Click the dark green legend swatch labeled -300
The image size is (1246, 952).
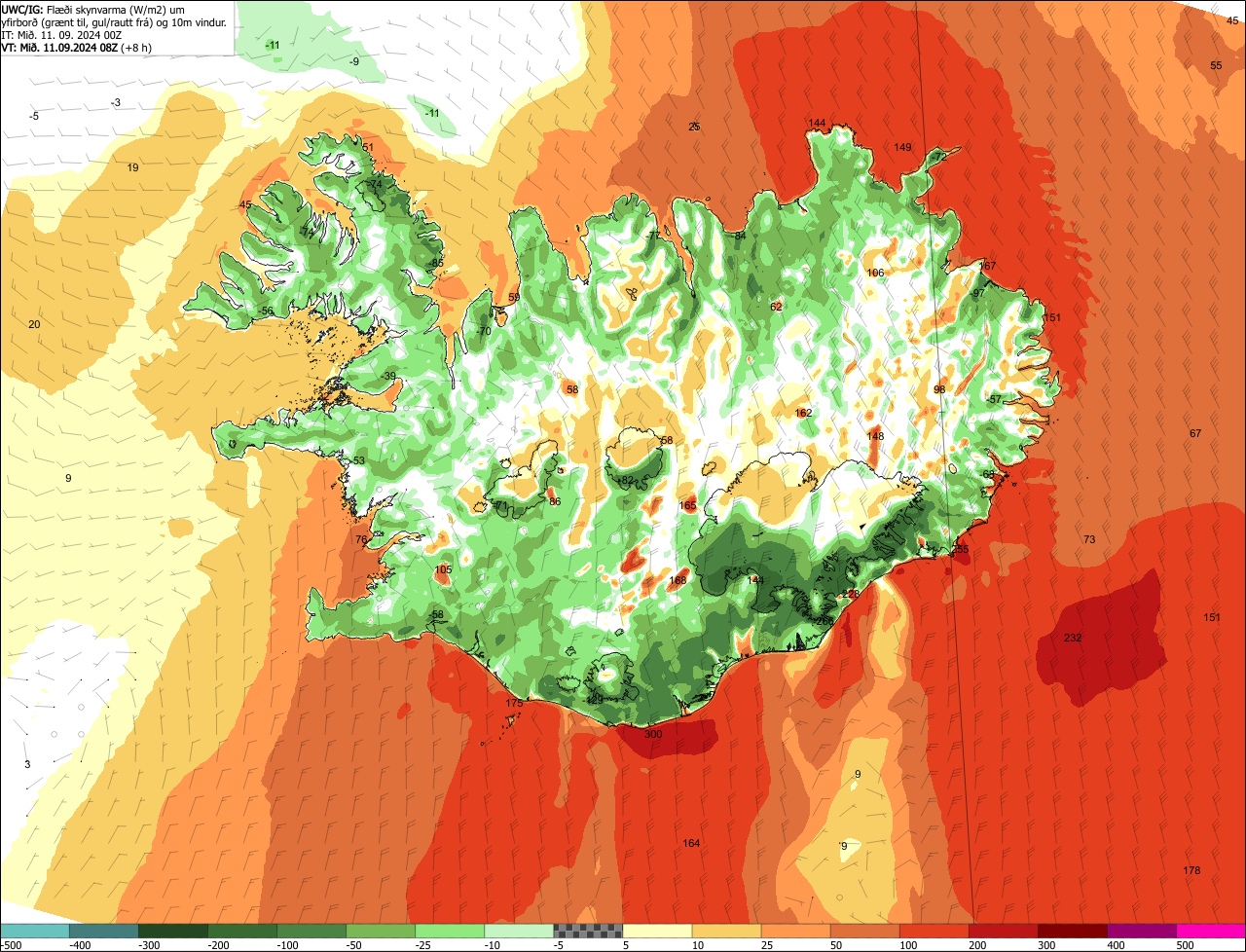pos(172,931)
